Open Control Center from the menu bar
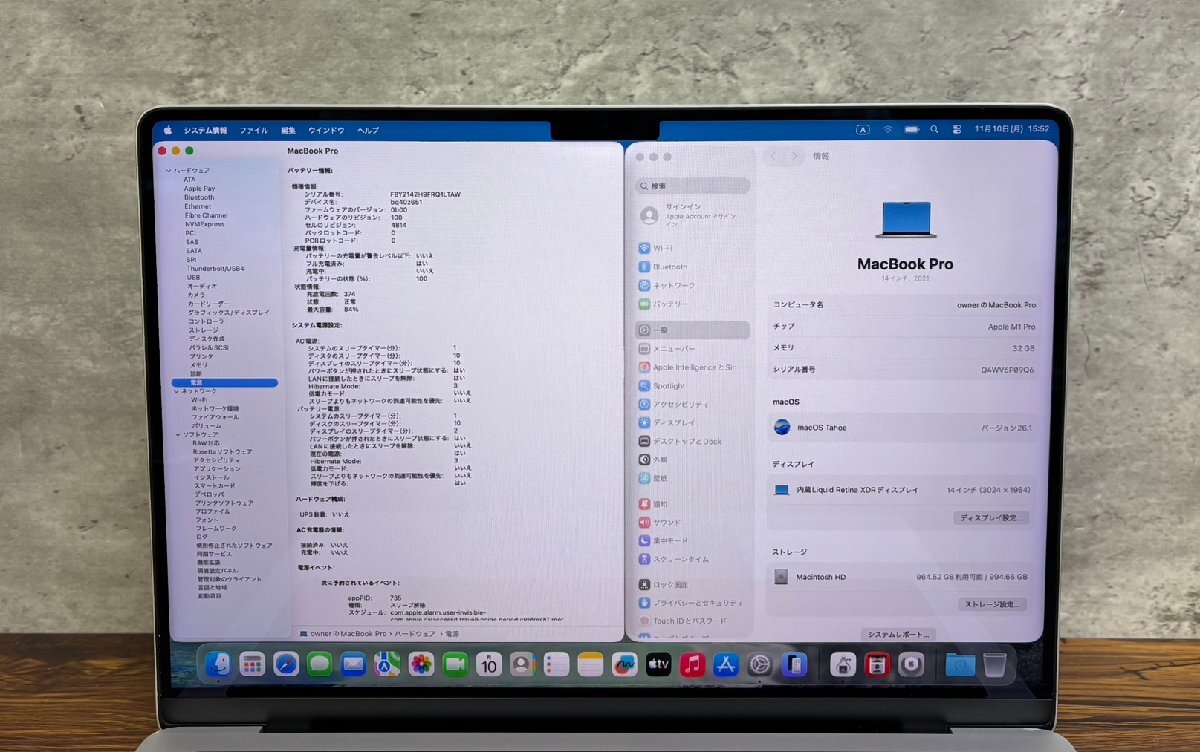Image resolution: width=1200 pixels, height=752 pixels. tap(957, 129)
